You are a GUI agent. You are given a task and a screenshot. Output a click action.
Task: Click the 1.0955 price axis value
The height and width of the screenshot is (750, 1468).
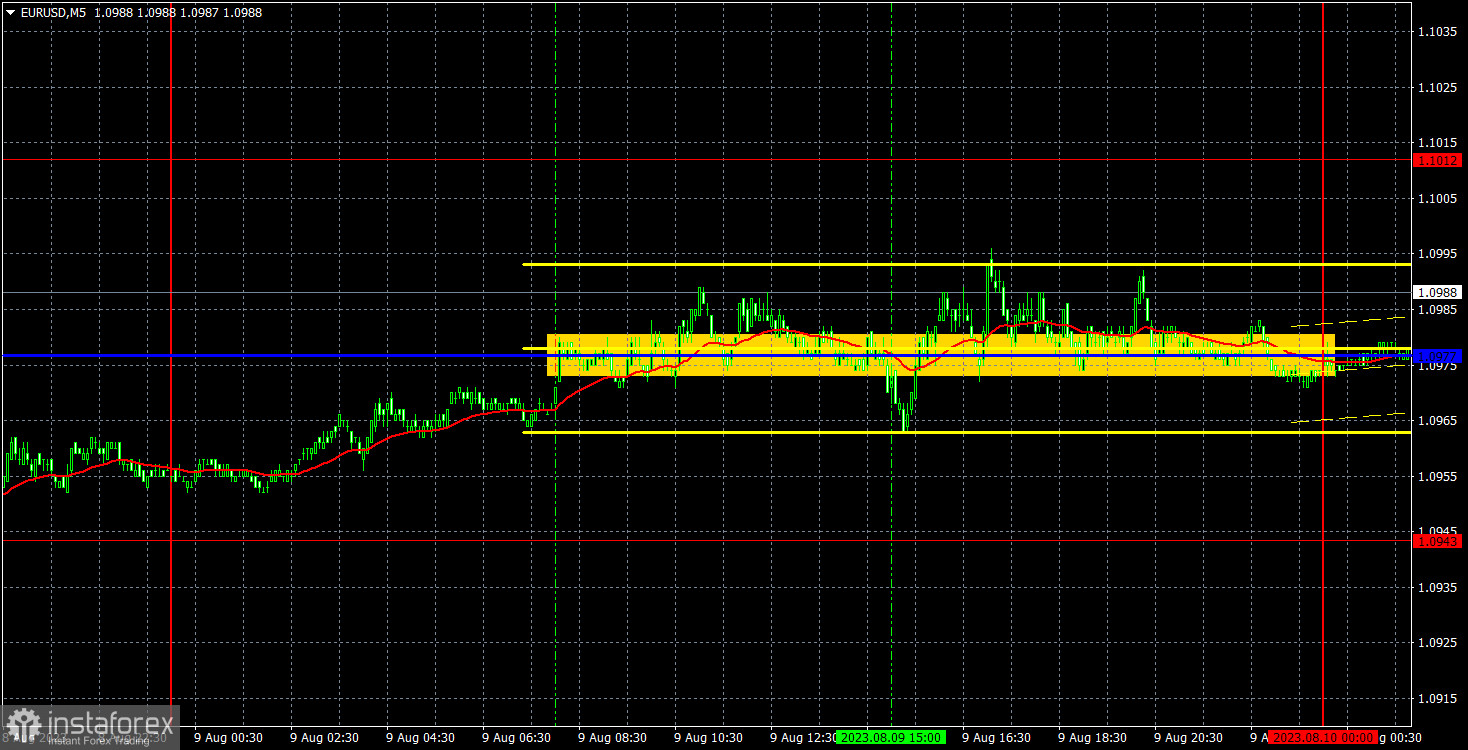click(1437, 477)
